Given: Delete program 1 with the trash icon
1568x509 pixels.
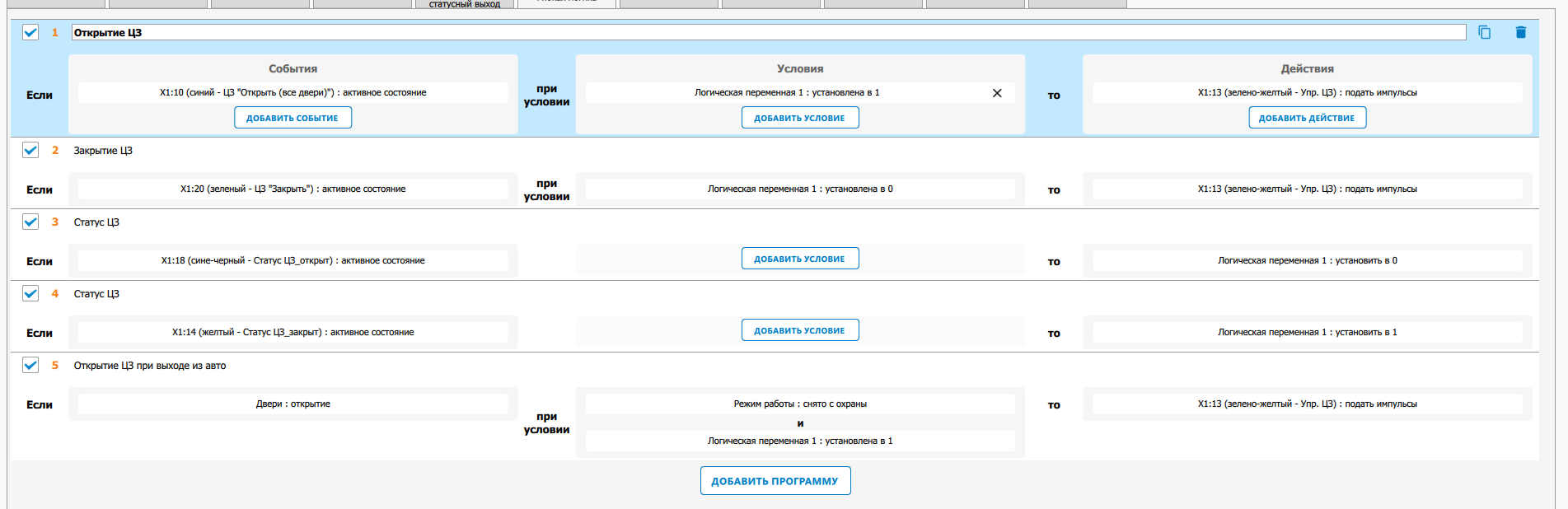Looking at the screenshot, I should [x=1520, y=32].
